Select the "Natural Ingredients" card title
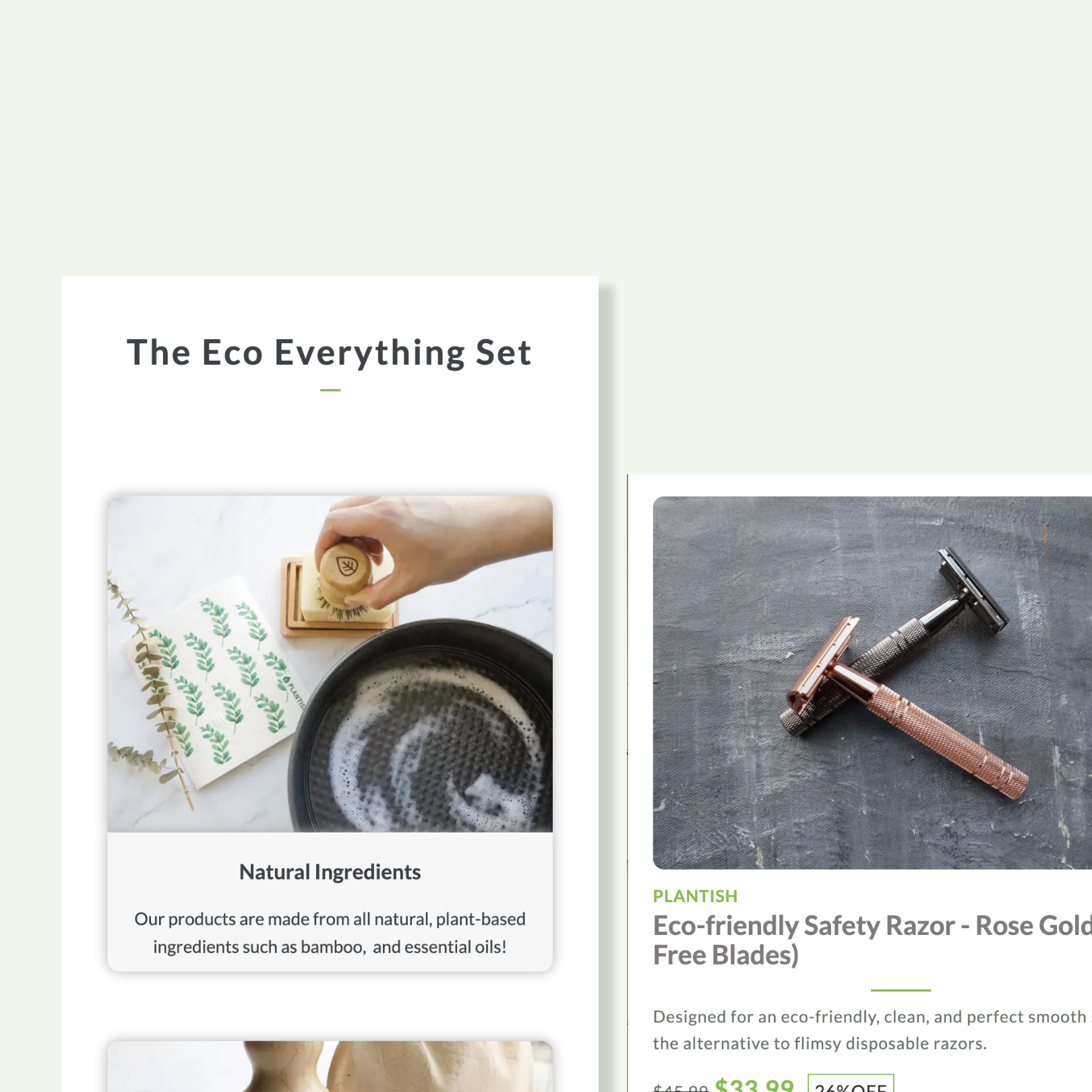This screenshot has height=1092, width=1092. pyautogui.click(x=330, y=872)
